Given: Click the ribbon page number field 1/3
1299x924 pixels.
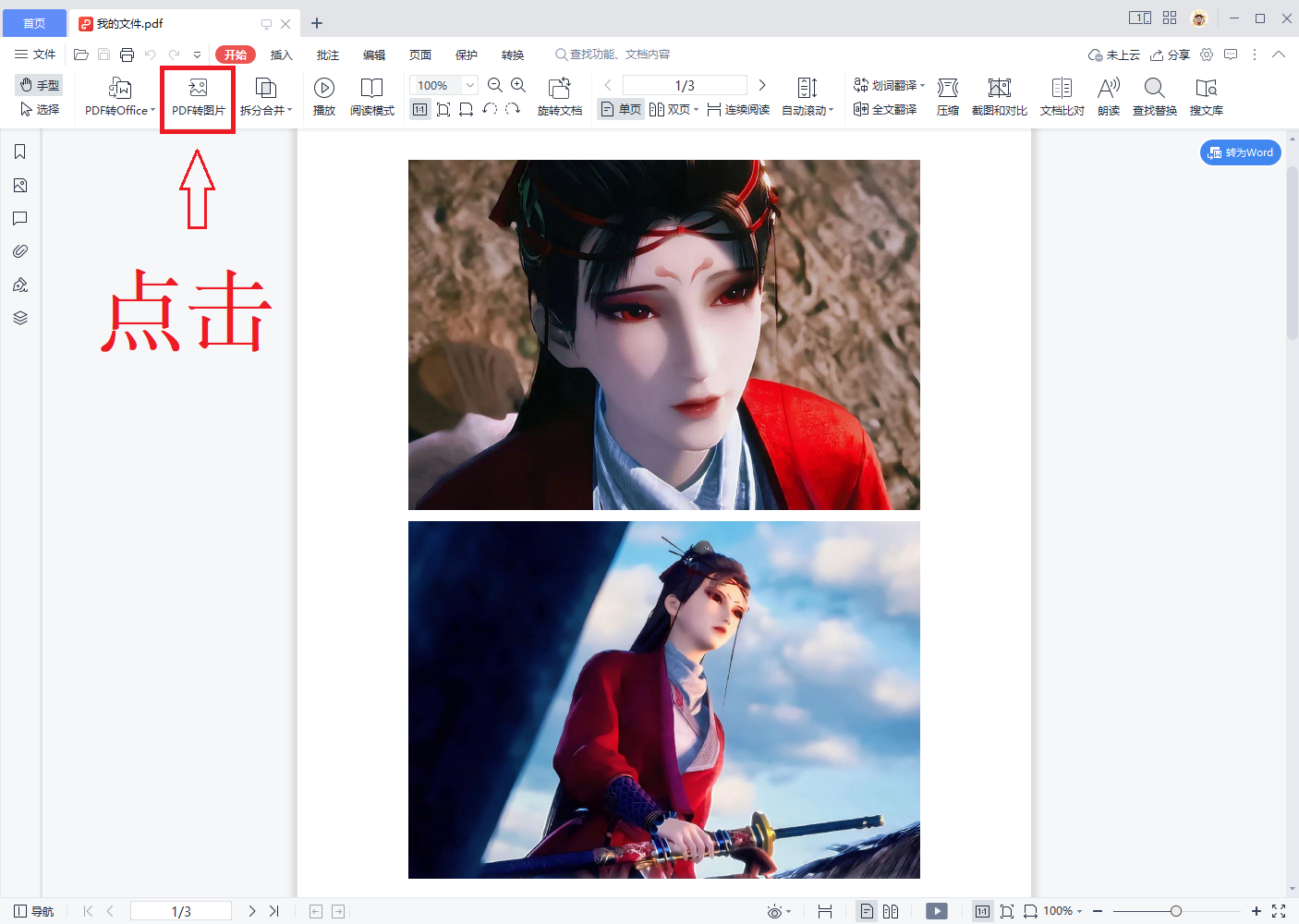Looking at the screenshot, I should 685,85.
